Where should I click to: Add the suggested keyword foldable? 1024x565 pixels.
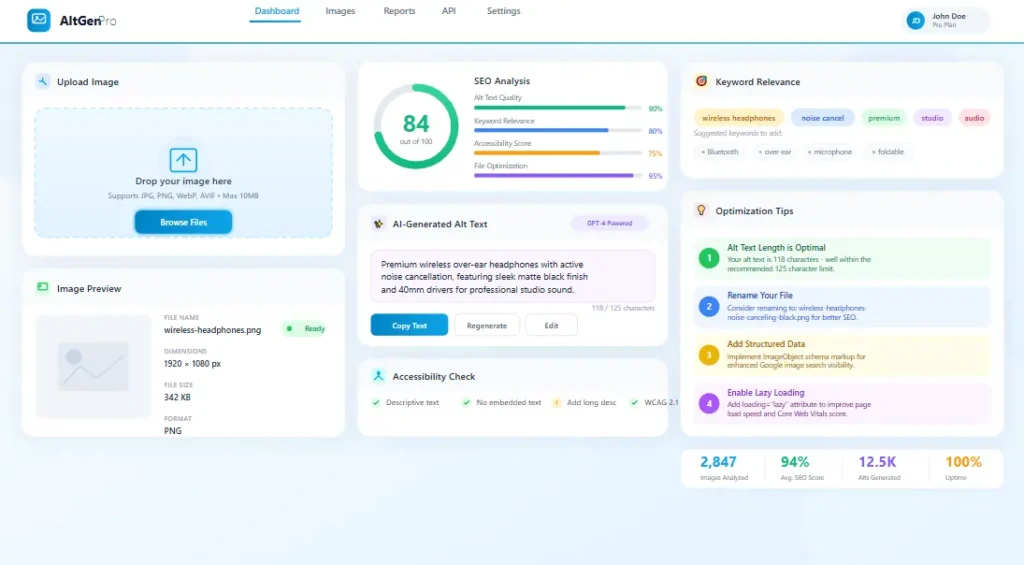coord(888,152)
